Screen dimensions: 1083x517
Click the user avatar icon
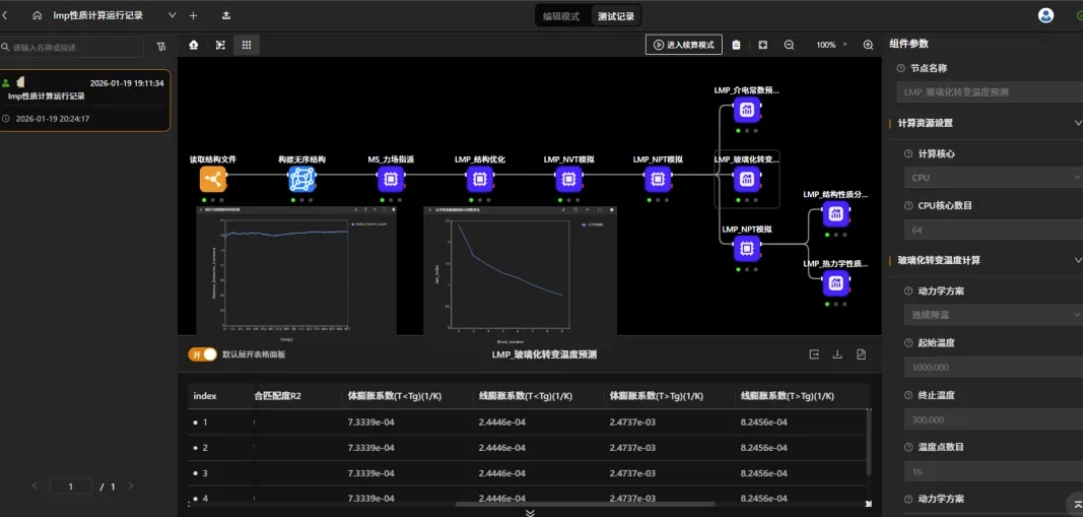(1046, 15)
